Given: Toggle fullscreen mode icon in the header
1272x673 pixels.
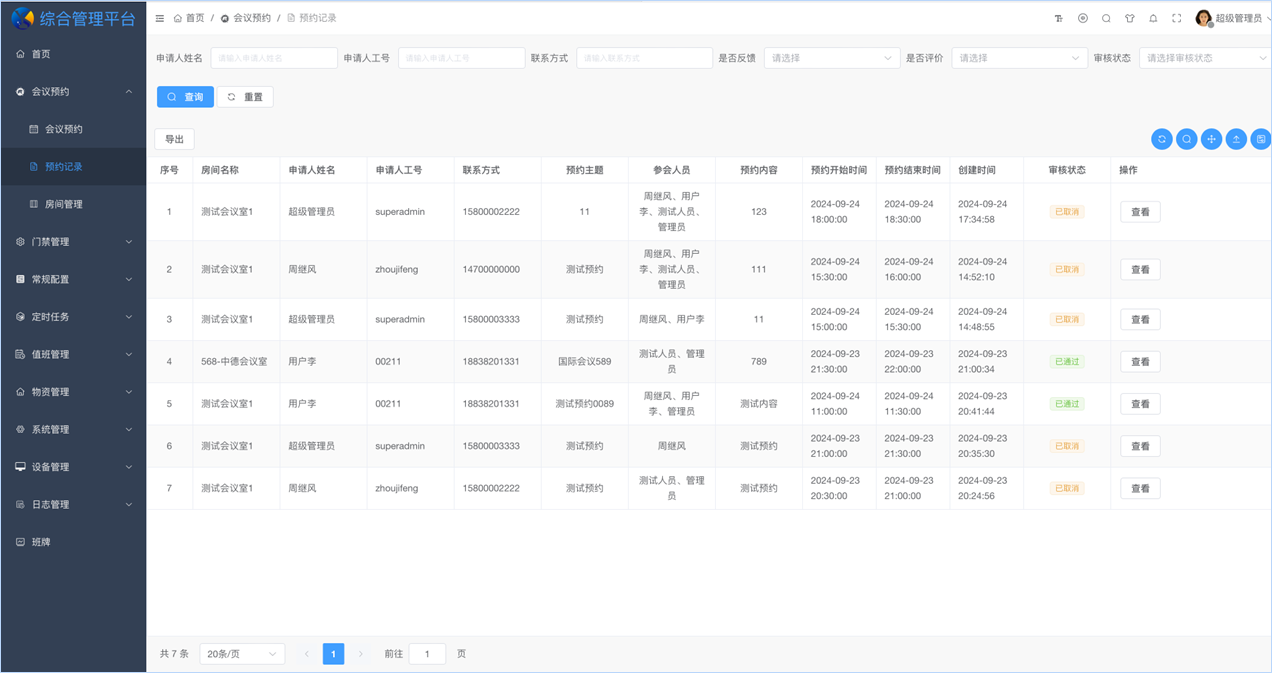Looking at the screenshot, I should point(1177,18).
